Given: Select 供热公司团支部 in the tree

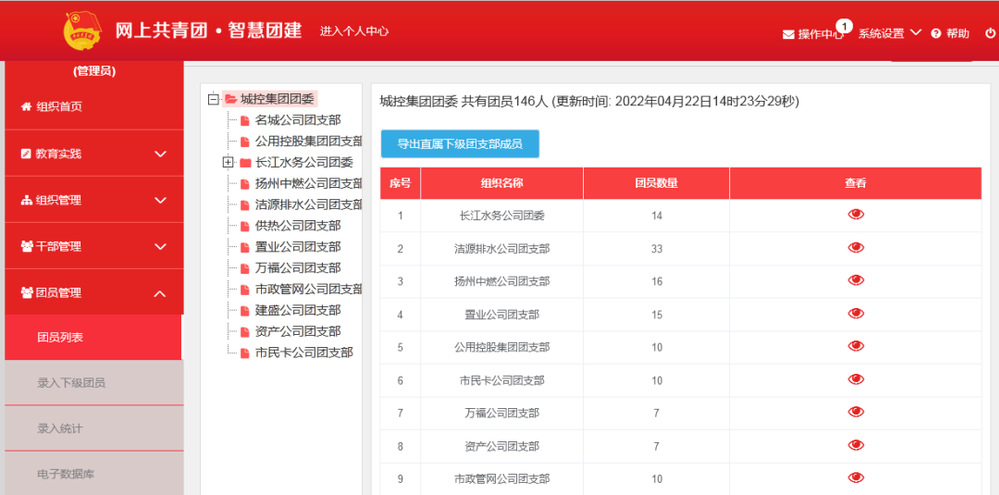Looking at the screenshot, I should click(x=297, y=226).
